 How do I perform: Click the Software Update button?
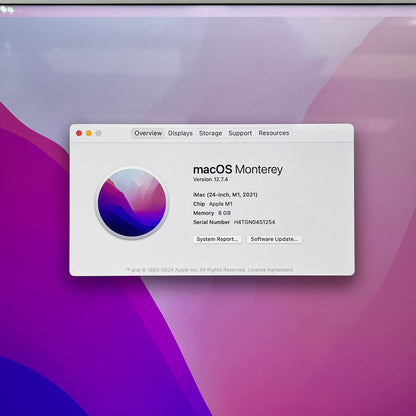tap(274, 239)
